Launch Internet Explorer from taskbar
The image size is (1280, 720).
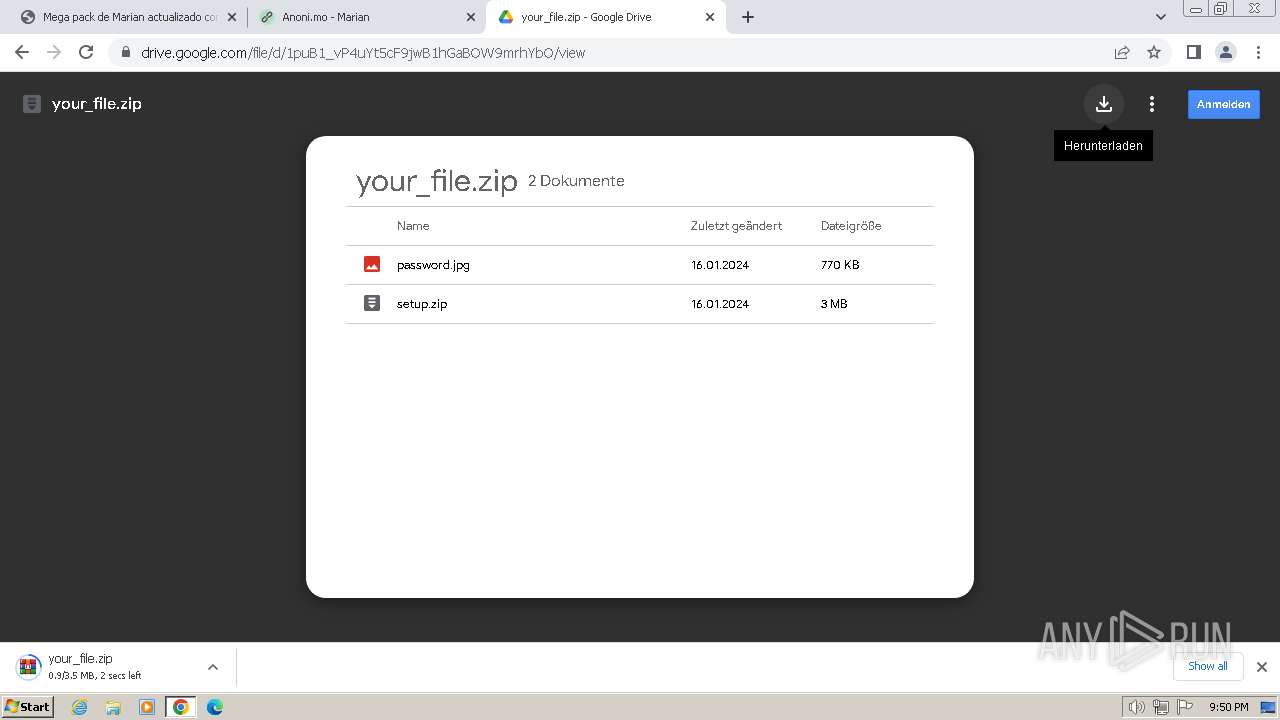pos(80,707)
